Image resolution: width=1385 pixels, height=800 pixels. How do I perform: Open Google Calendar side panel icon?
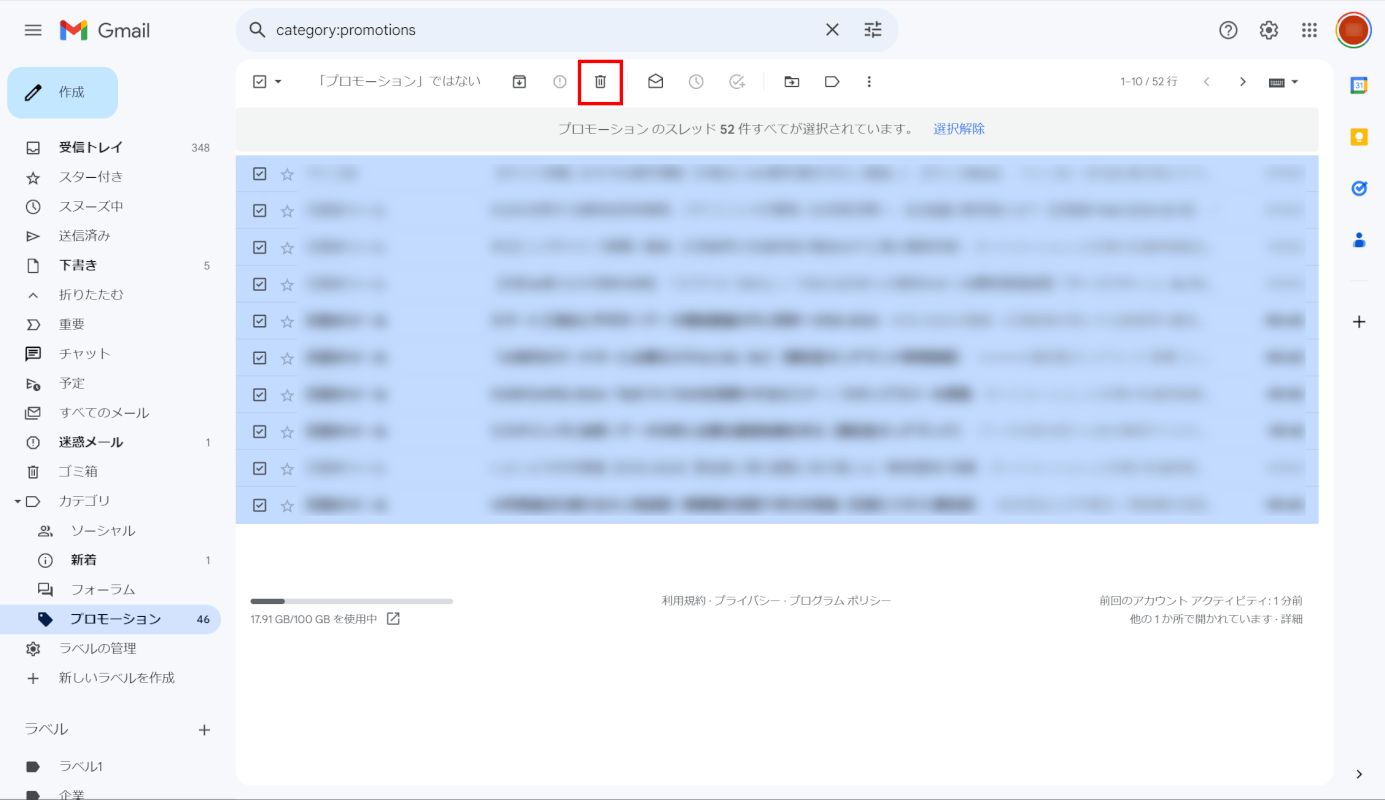point(1359,86)
